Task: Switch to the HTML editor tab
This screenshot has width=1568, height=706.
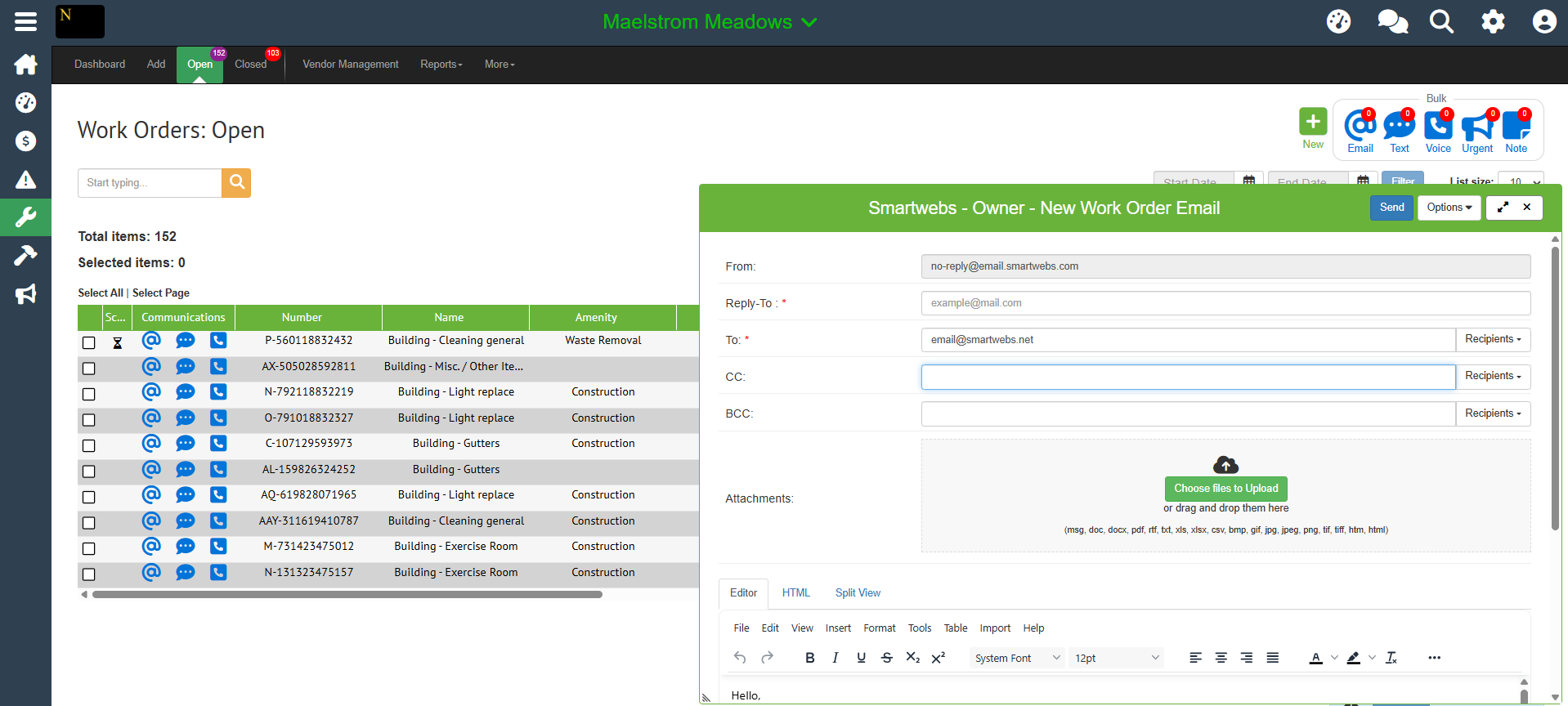Action: pyautogui.click(x=795, y=593)
